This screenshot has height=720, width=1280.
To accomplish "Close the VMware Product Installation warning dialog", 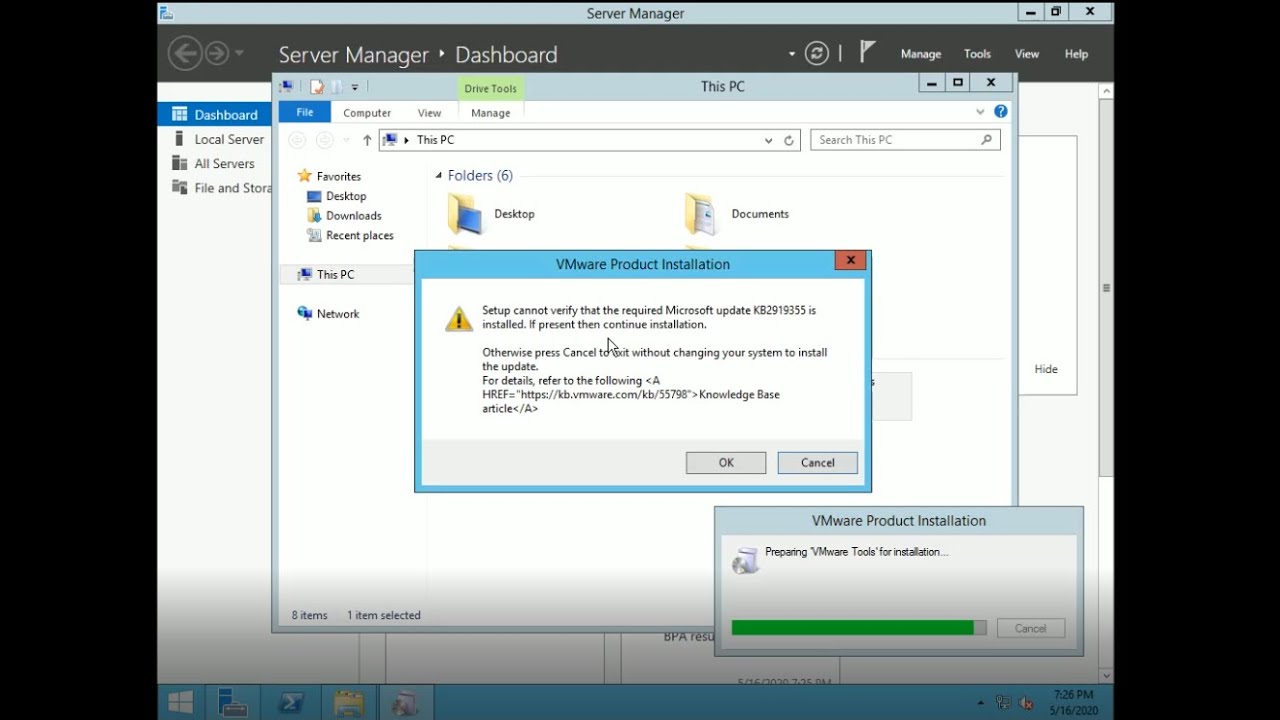I will click(x=850, y=260).
